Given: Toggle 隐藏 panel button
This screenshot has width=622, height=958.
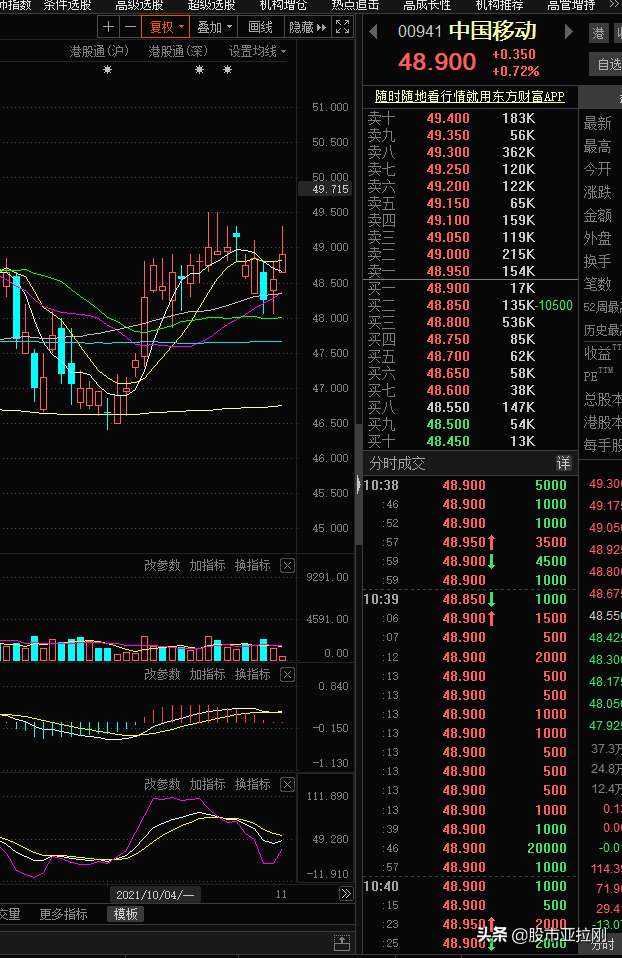Looking at the screenshot, I should click(x=307, y=27).
